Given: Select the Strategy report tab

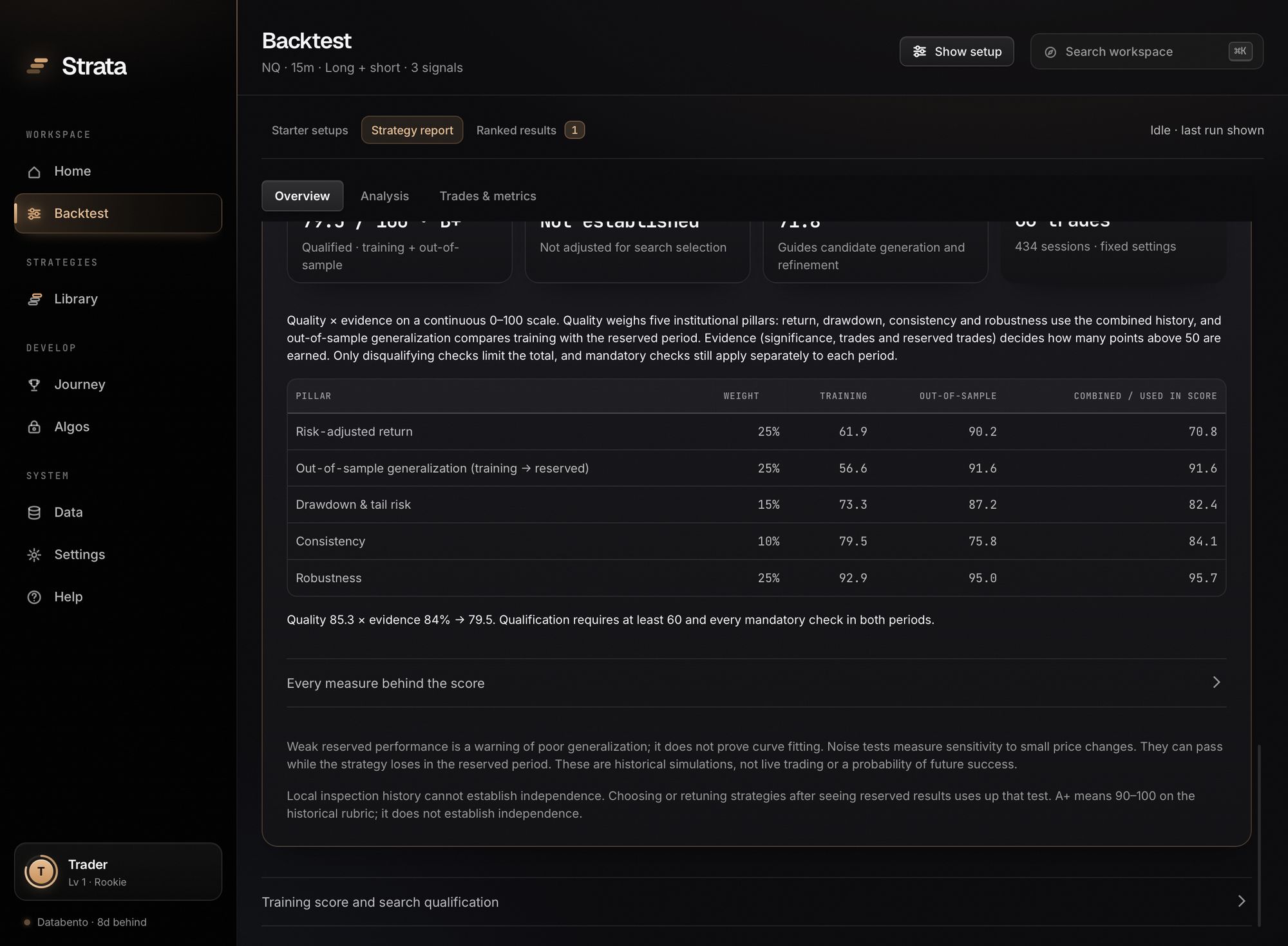Looking at the screenshot, I should pyautogui.click(x=412, y=130).
